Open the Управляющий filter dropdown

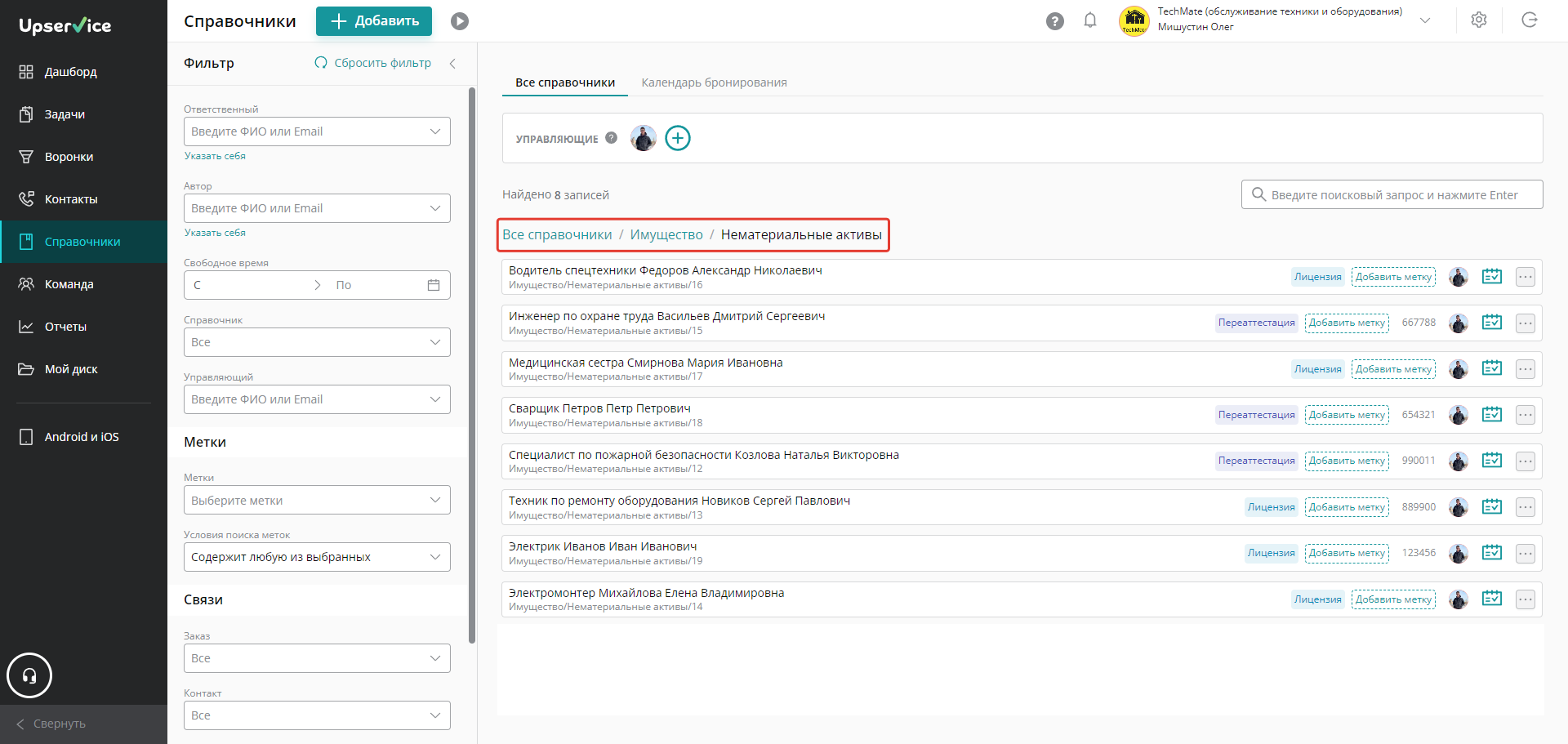coord(317,399)
